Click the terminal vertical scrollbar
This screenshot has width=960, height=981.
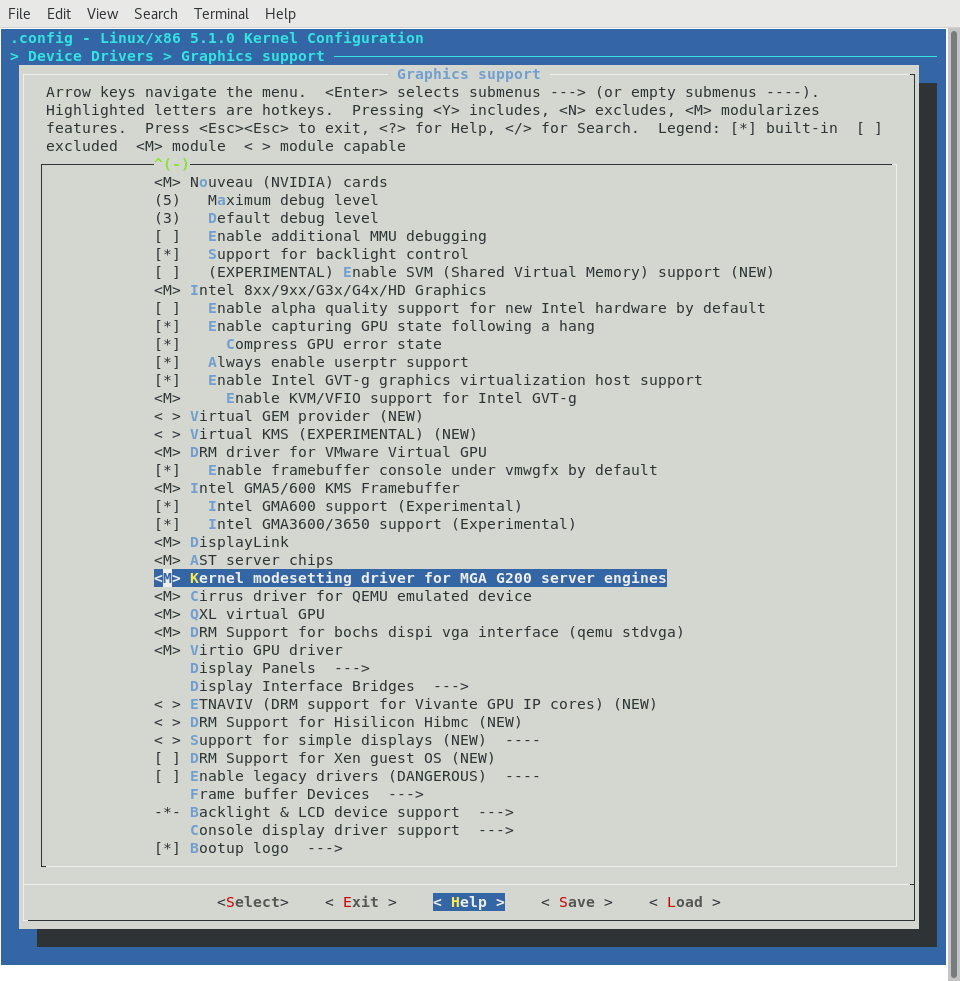click(953, 500)
